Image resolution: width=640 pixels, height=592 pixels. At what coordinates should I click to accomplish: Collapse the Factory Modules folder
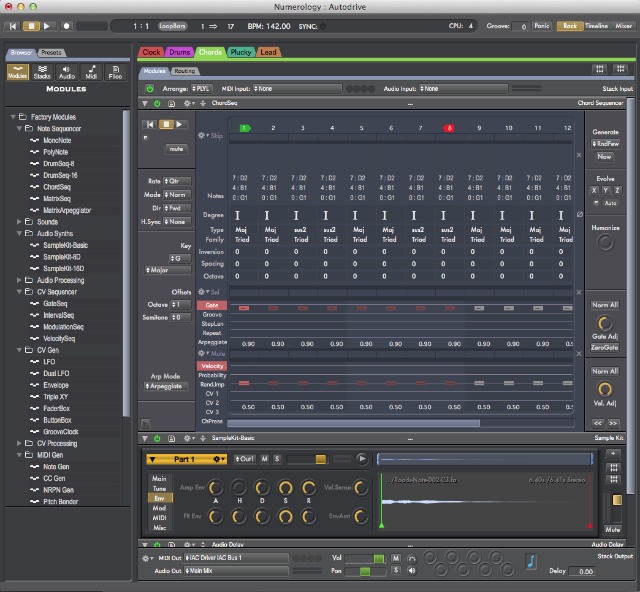click(13, 117)
